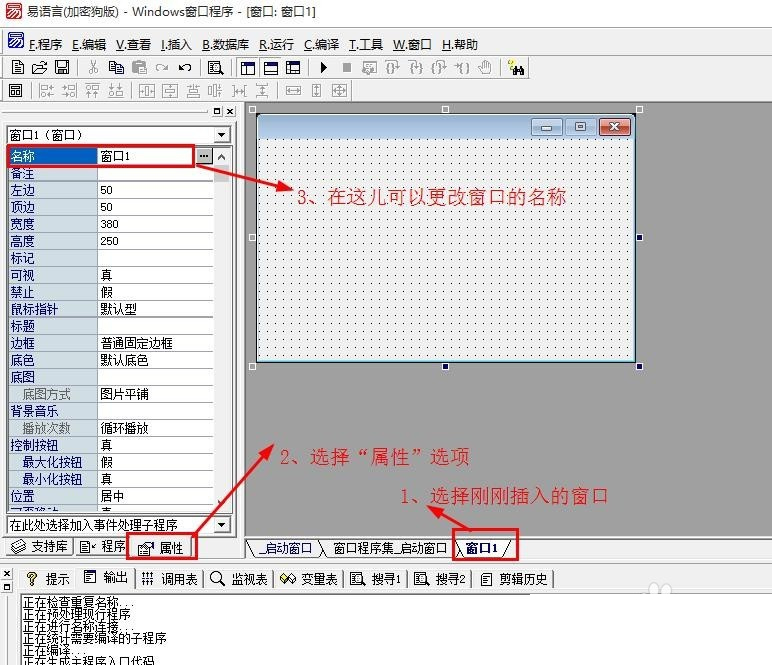This screenshot has height=665, width=772.
Task: Open the I.插入 menu
Action: tap(176, 45)
